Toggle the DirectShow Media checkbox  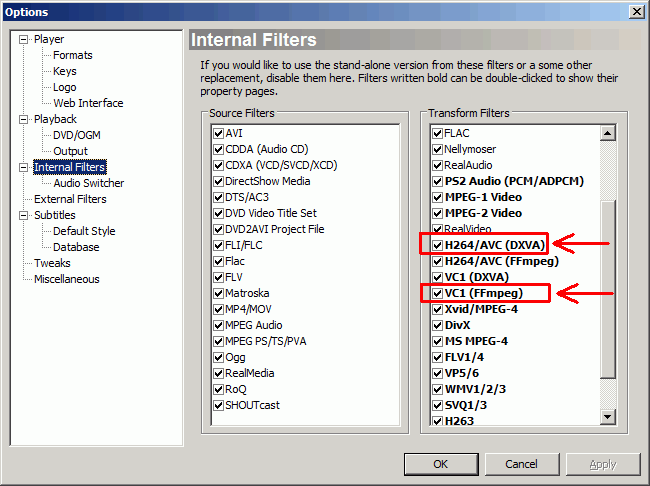218,182
